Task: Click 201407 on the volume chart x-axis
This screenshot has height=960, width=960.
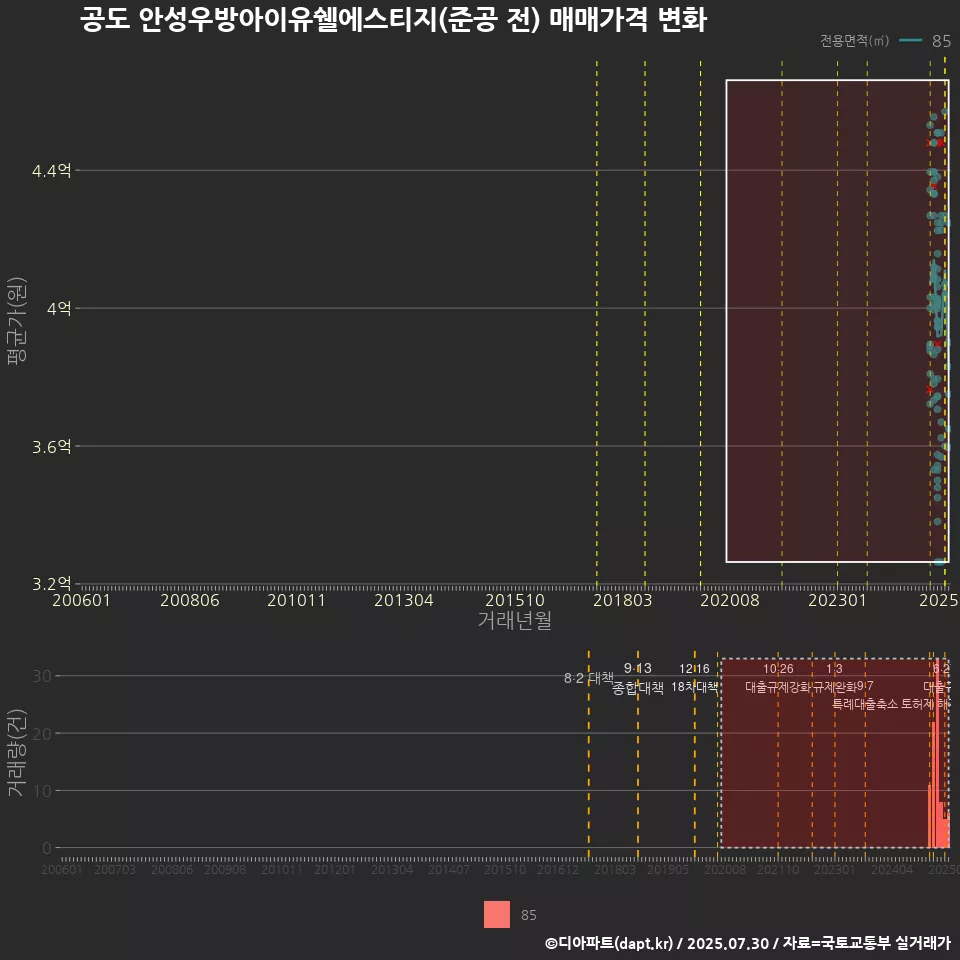Action: tap(448, 870)
